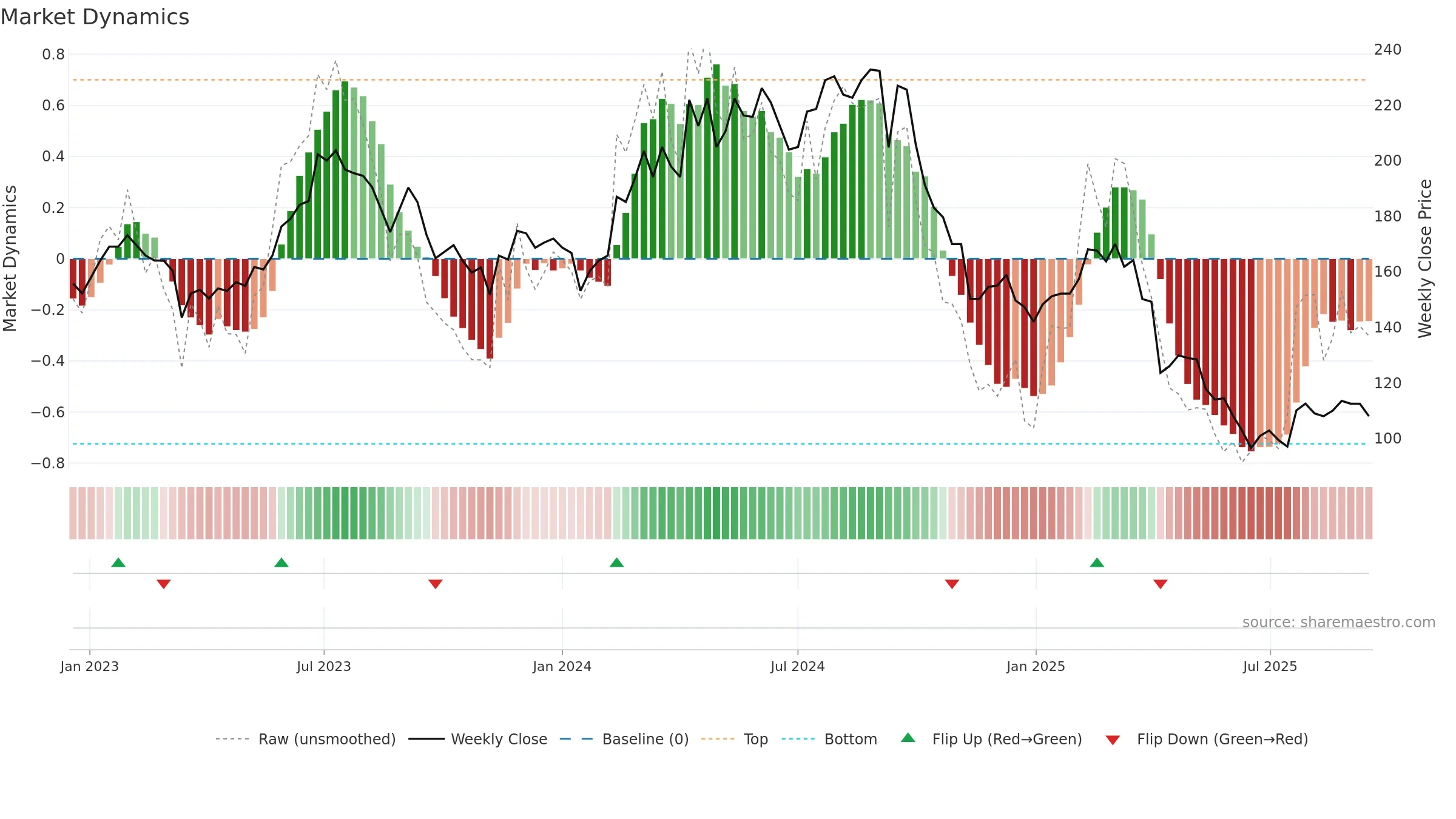Click the Jul 2025 axis label
Image resolution: width=1456 pixels, height=819 pixels.
point(1270,666)
